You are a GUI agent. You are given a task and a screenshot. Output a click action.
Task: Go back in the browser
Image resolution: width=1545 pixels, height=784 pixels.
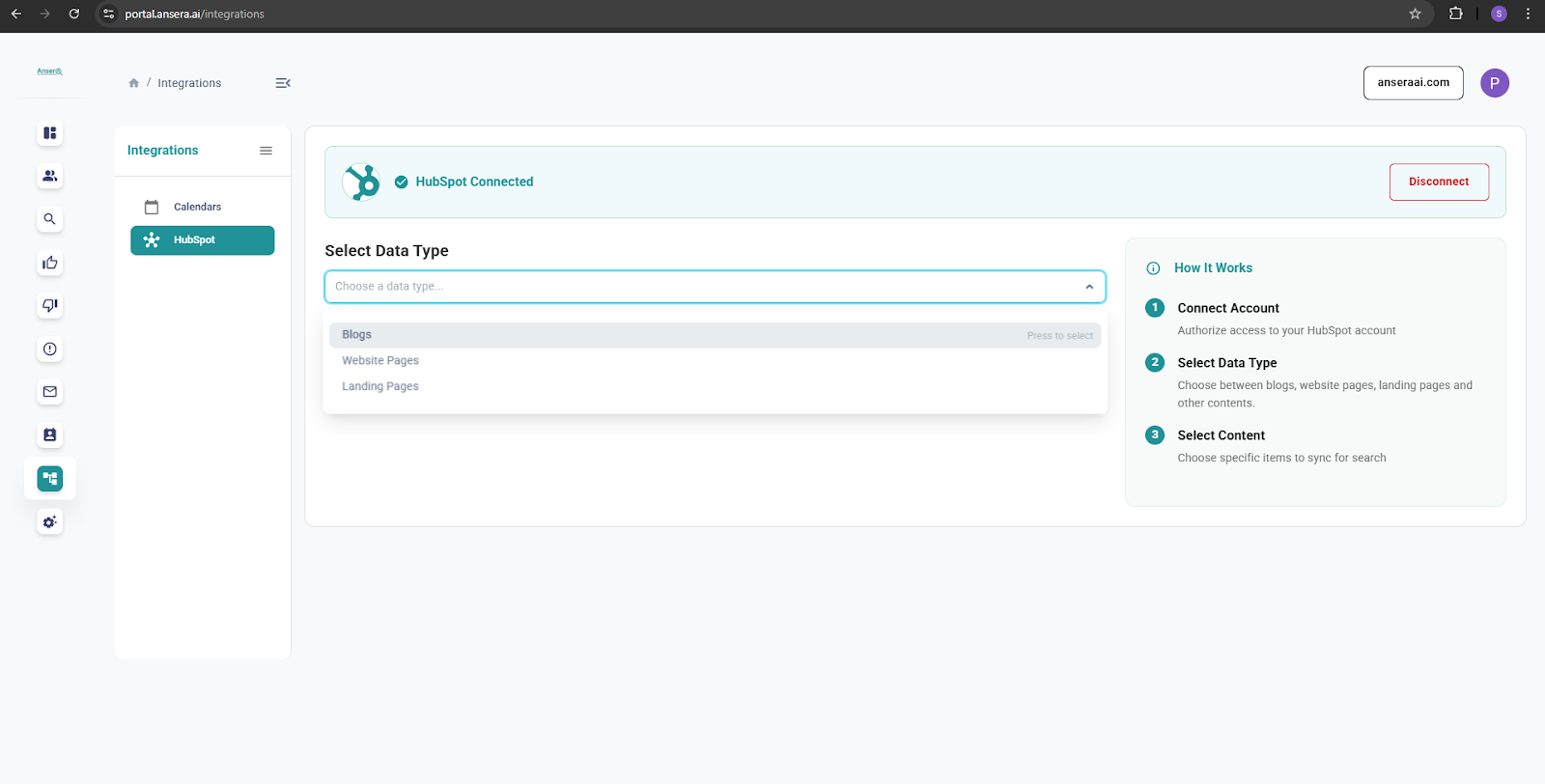(16, 14)
